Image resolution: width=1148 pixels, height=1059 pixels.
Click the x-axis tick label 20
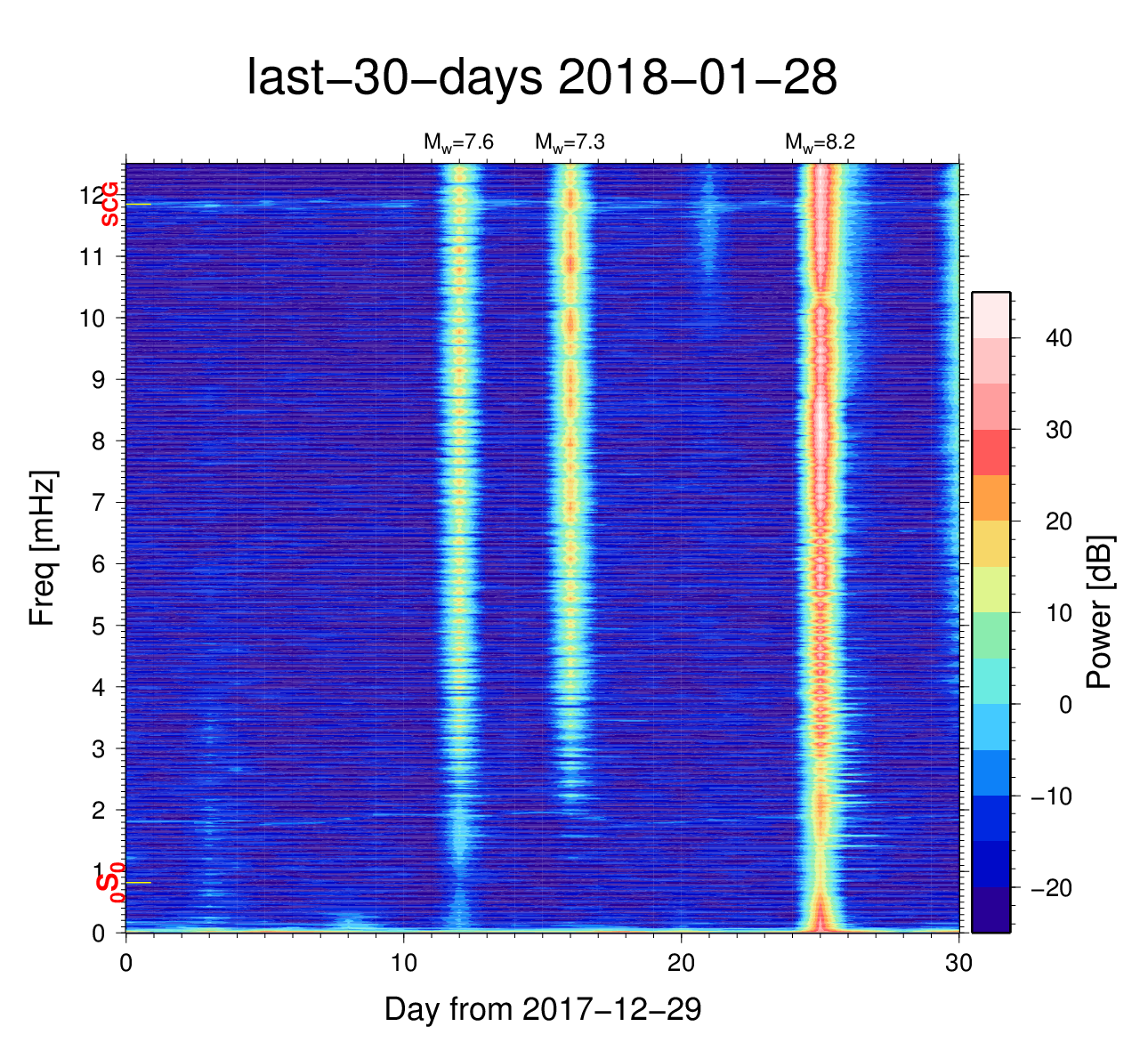(x=681, y=963)
